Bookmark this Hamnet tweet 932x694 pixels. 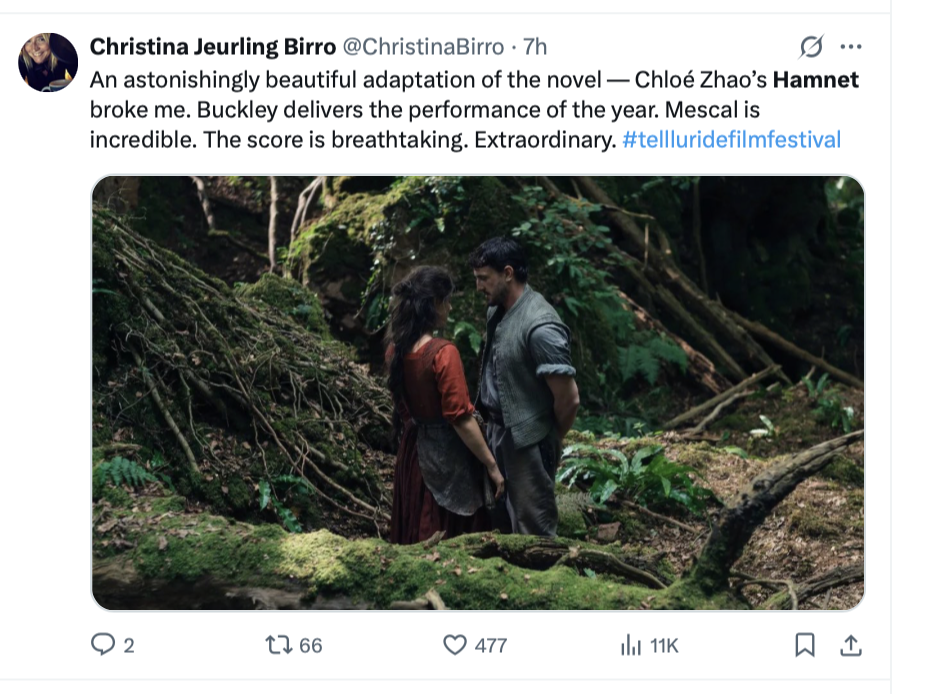[804, 646]
